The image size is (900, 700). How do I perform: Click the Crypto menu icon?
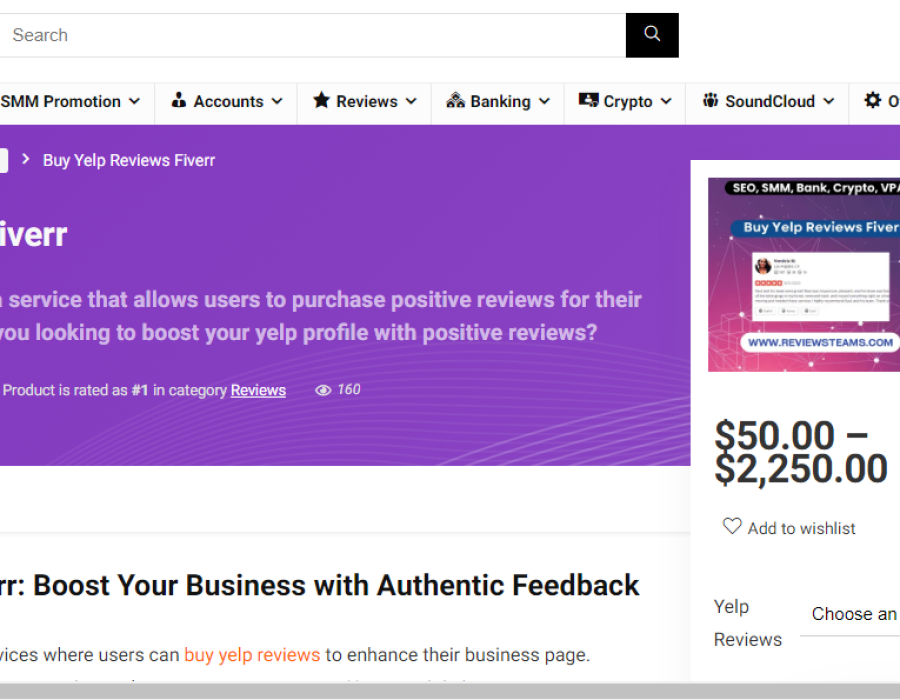click(x=588, y=101)
